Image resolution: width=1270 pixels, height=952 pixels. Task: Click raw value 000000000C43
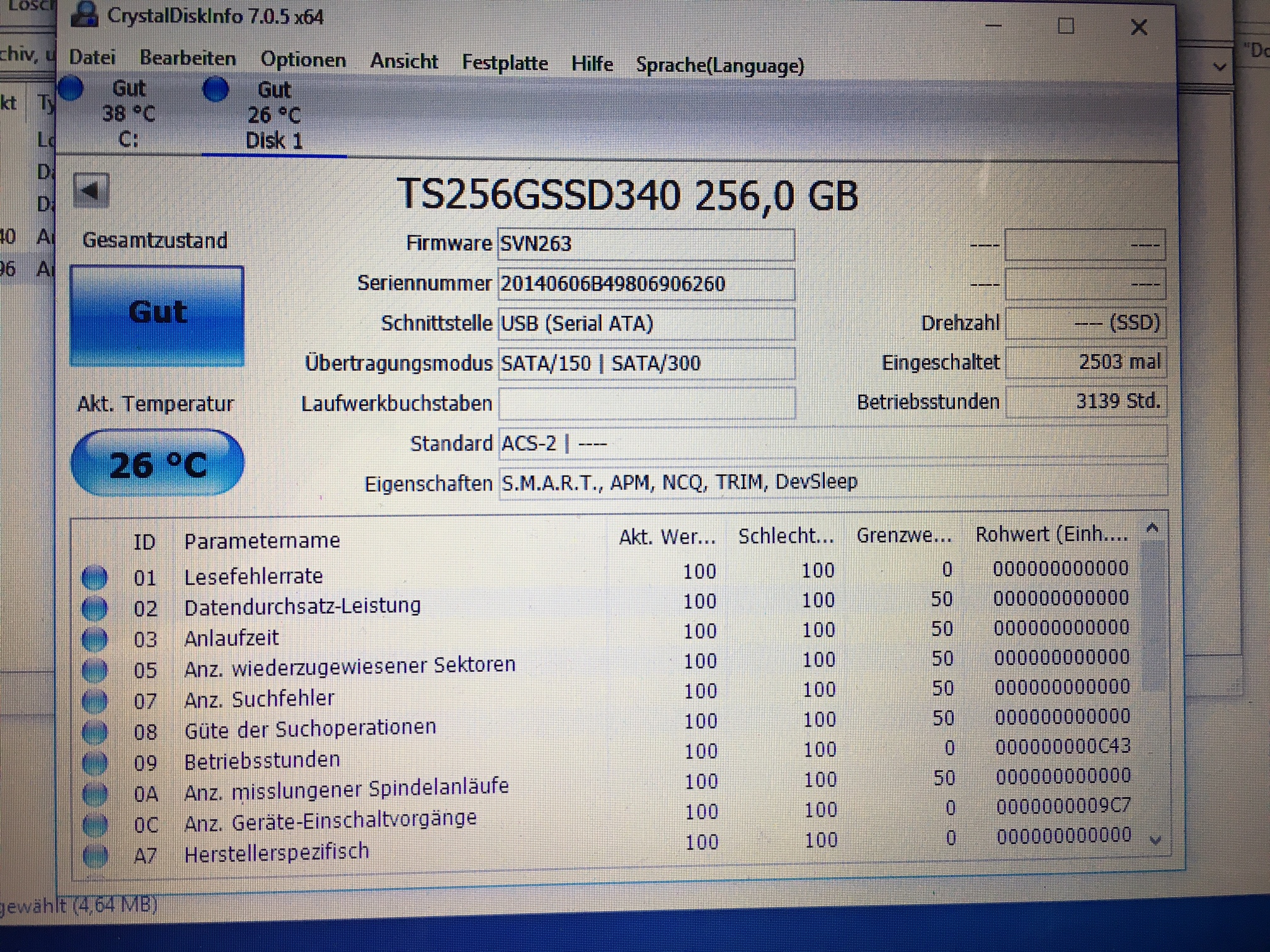1063,746
